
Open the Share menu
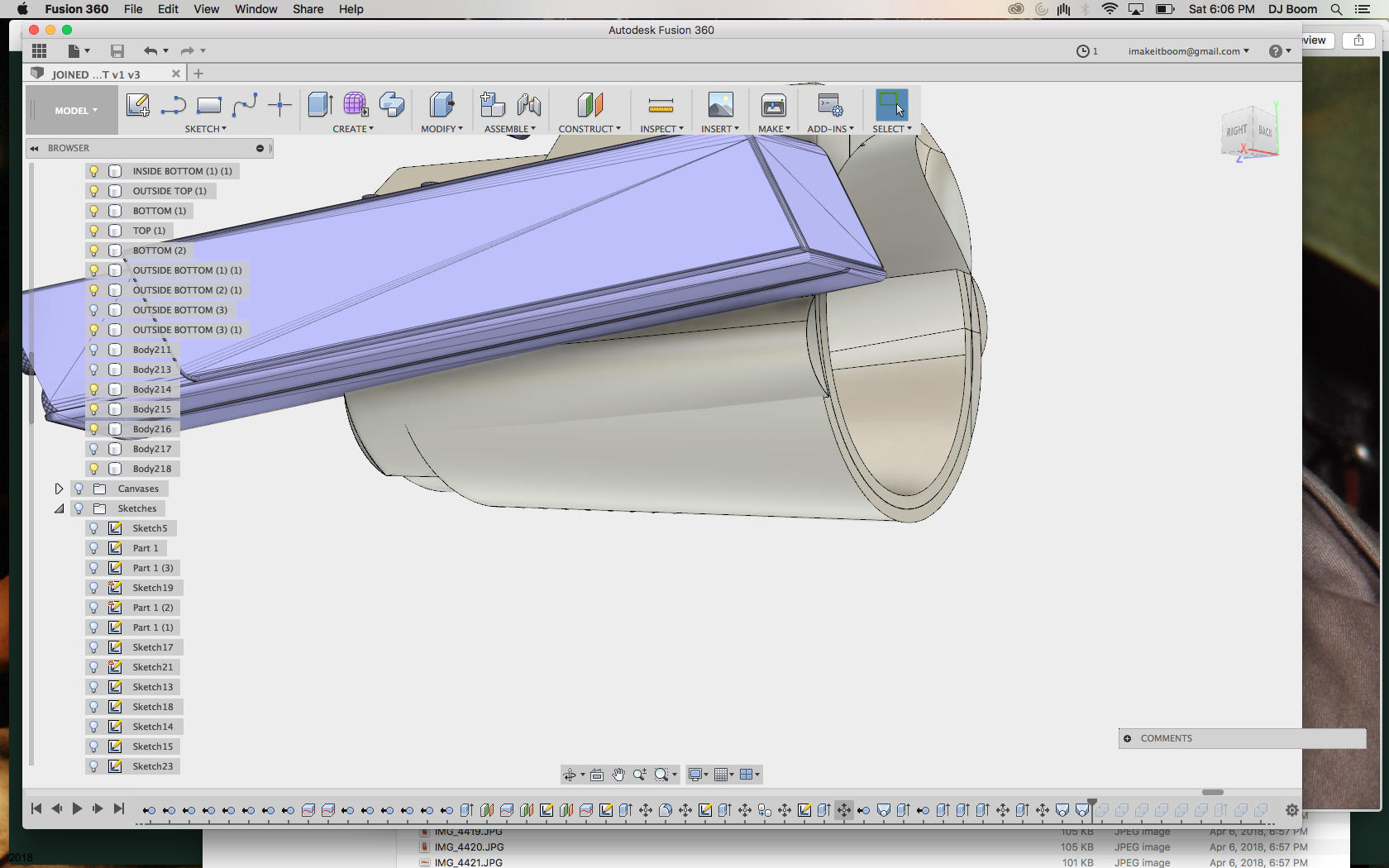[x=308, y=9]
